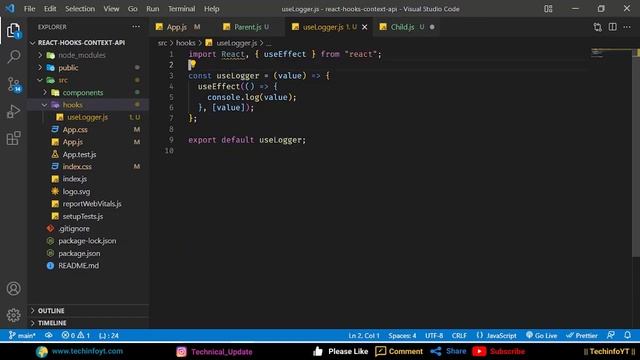Viewport: 640px width, 360px height.
Task: Open the Run menu
Action: coord(153,9)
